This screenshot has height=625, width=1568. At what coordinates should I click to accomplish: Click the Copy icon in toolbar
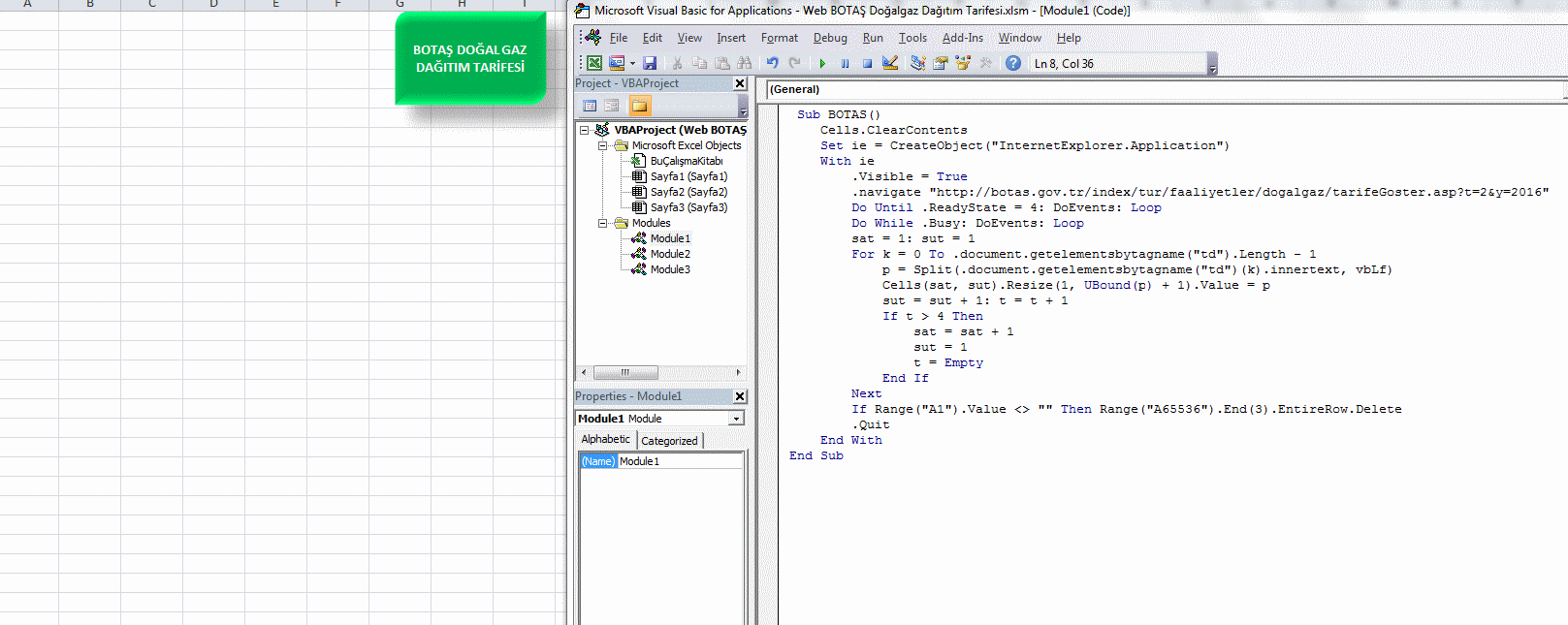coord(699,63)
